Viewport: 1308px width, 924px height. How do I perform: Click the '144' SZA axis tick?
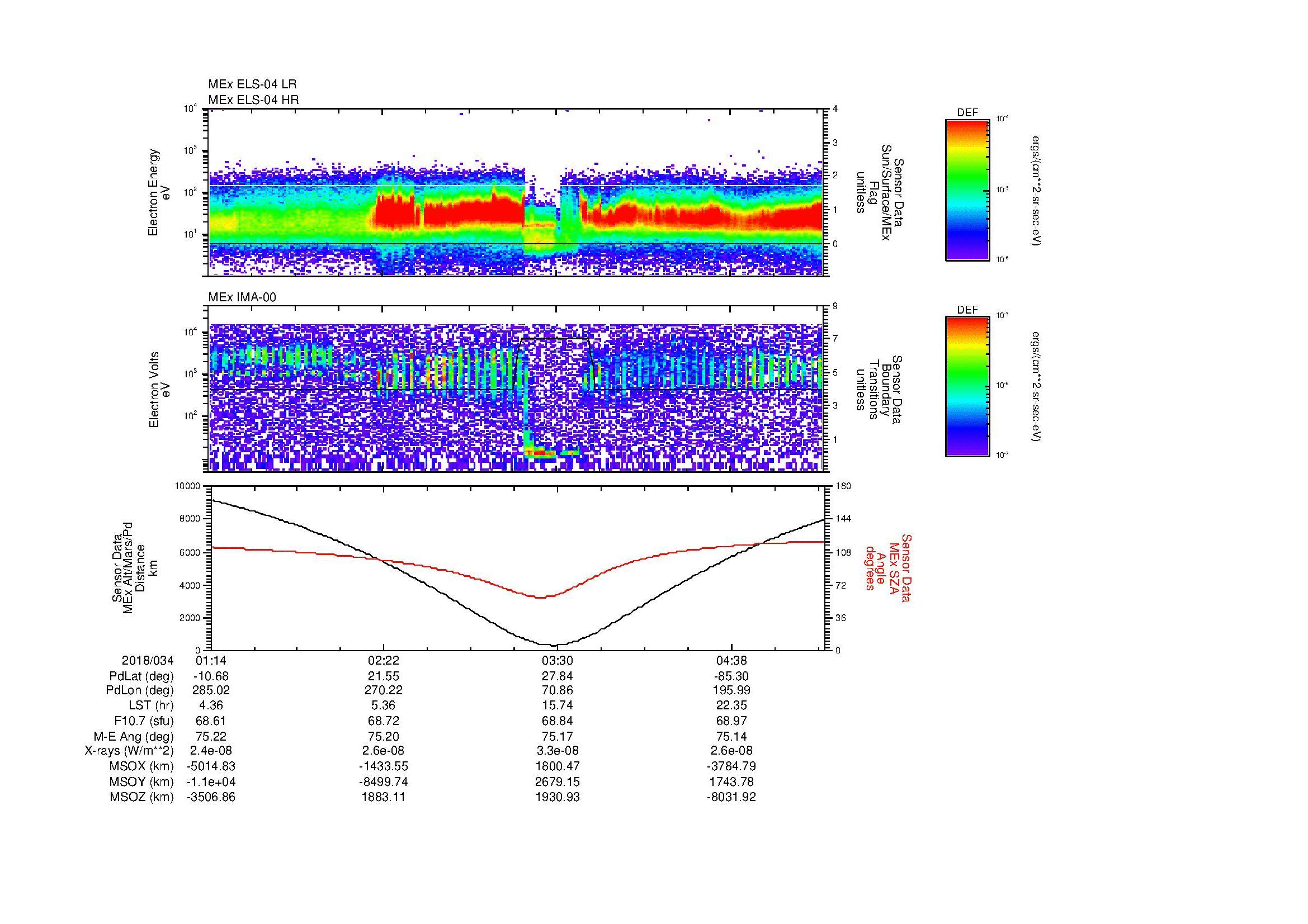tap(843, 519)
